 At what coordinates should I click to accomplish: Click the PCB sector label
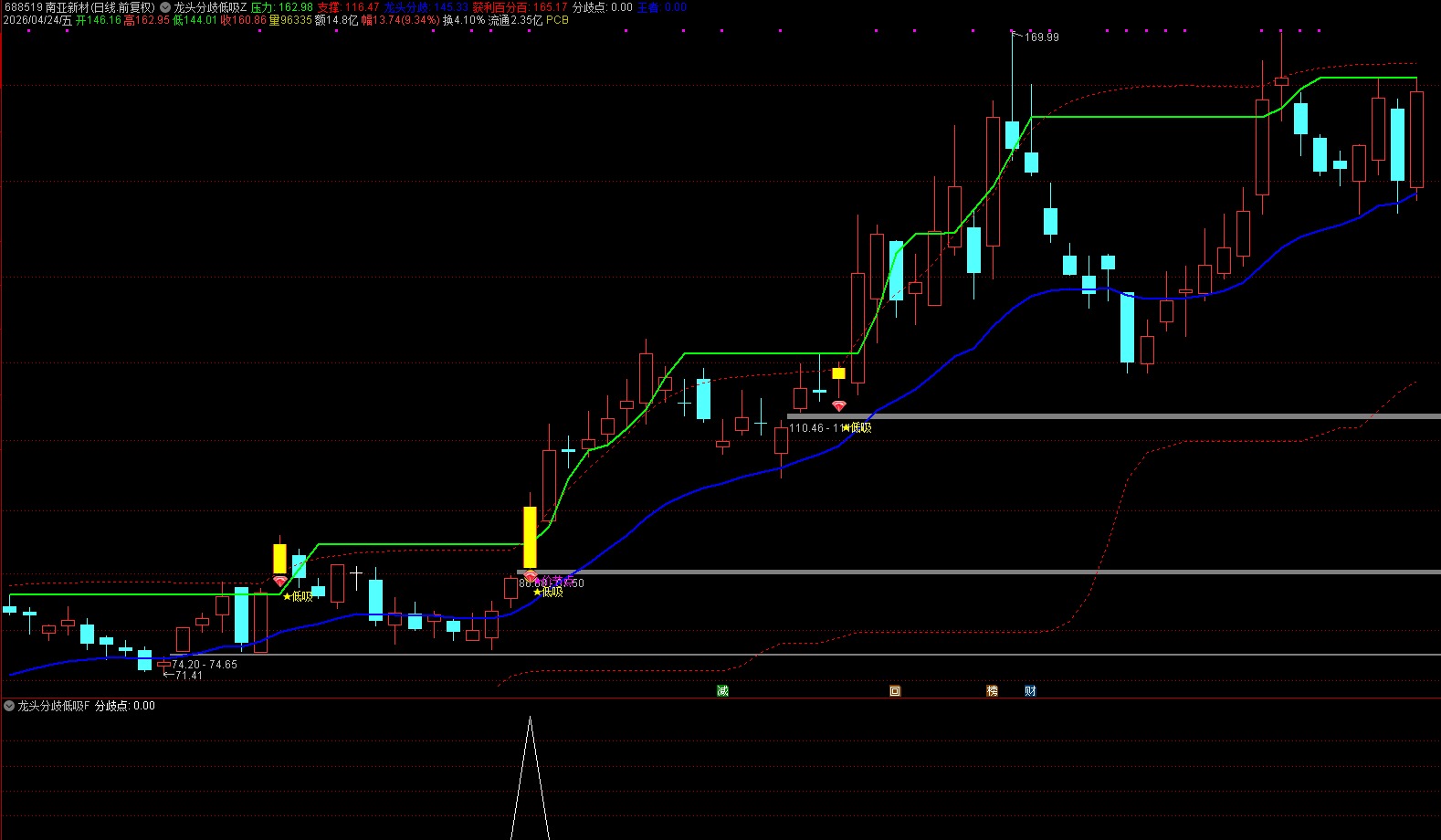pyautogui.click(x=557, y=20)
